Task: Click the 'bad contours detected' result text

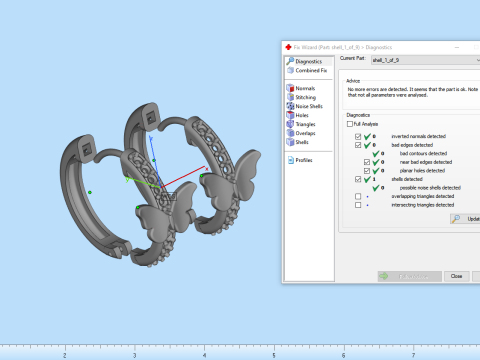Action: 423,153
